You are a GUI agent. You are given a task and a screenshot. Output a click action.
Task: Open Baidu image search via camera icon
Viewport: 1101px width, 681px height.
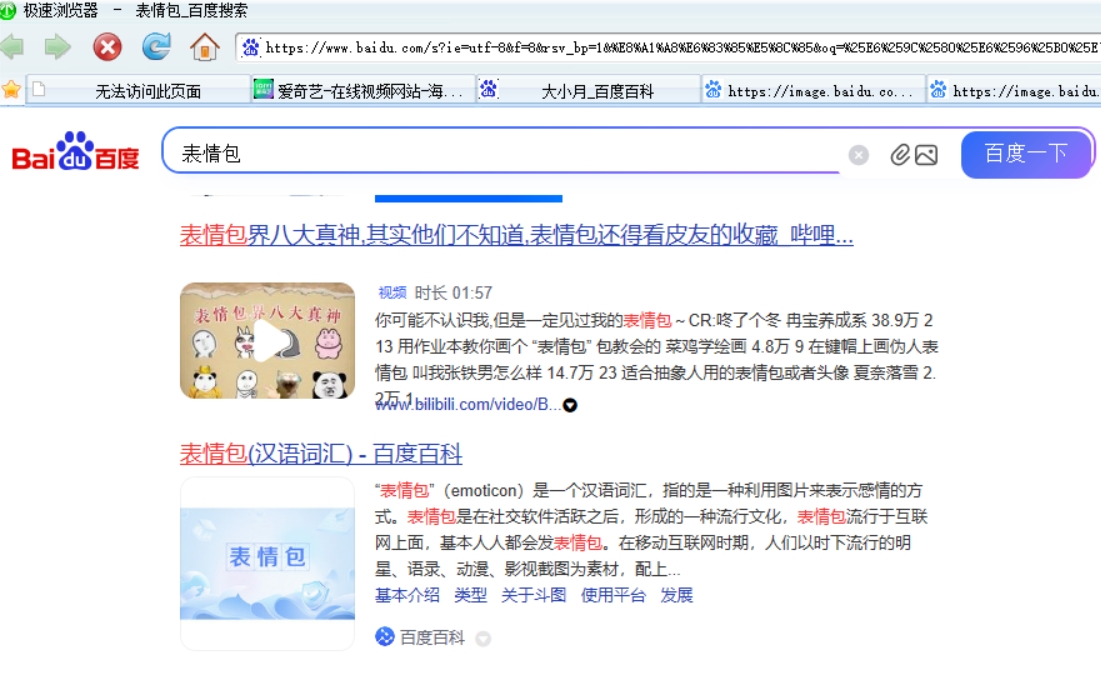point(927,153)
